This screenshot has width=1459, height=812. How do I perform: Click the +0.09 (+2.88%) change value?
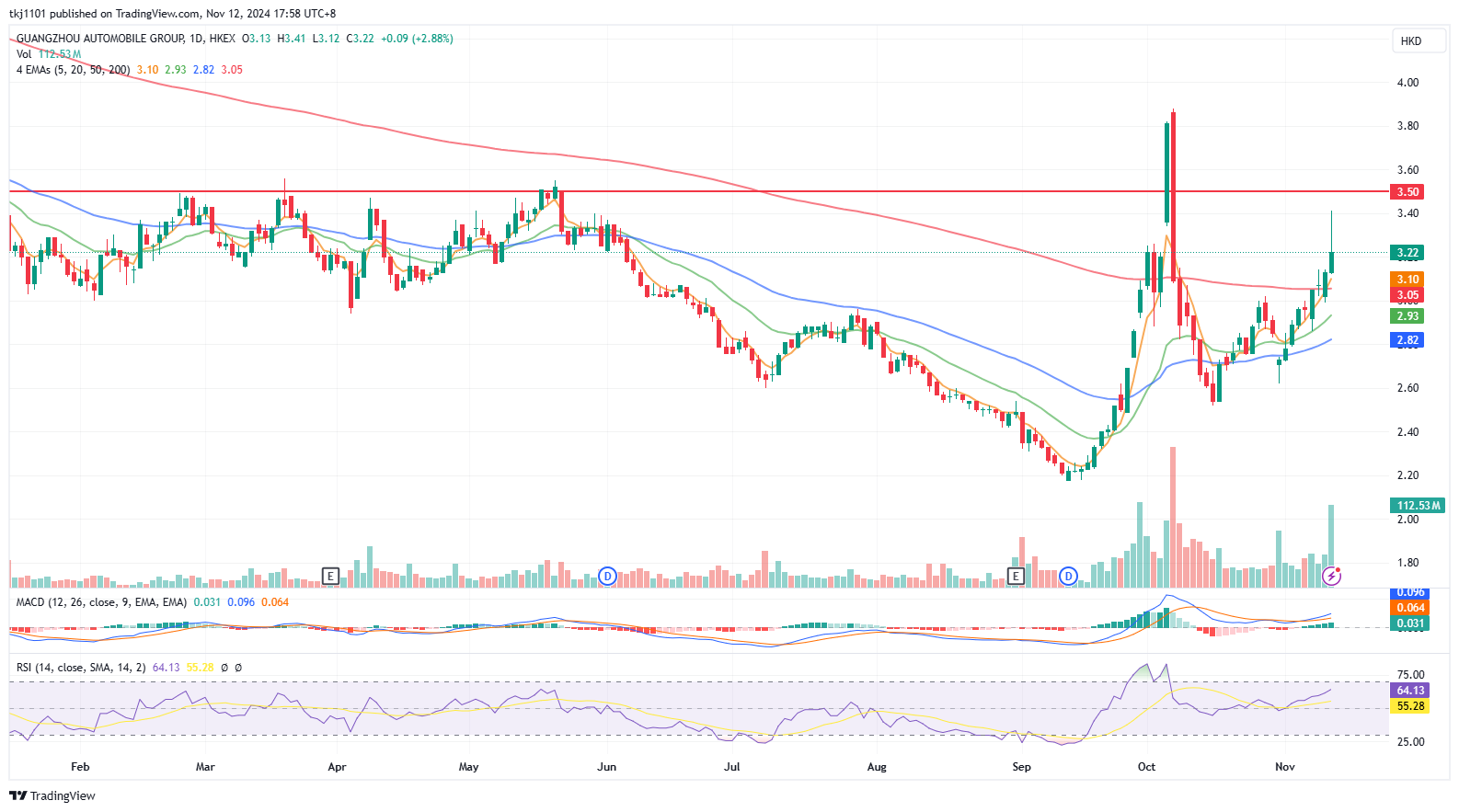417,39
